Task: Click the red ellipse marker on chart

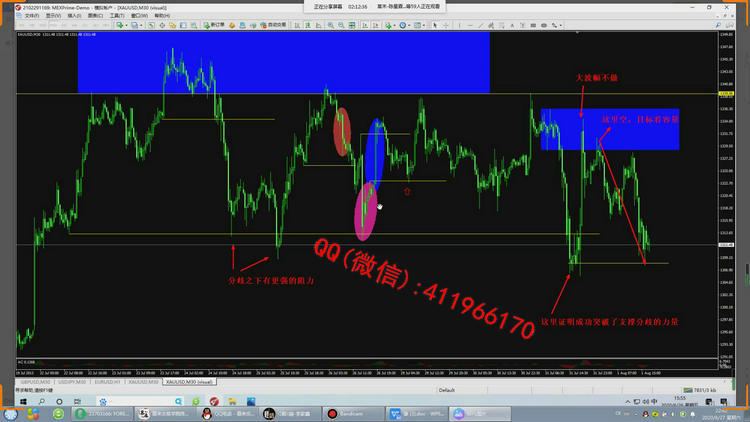Action: [x=342, y=132]
